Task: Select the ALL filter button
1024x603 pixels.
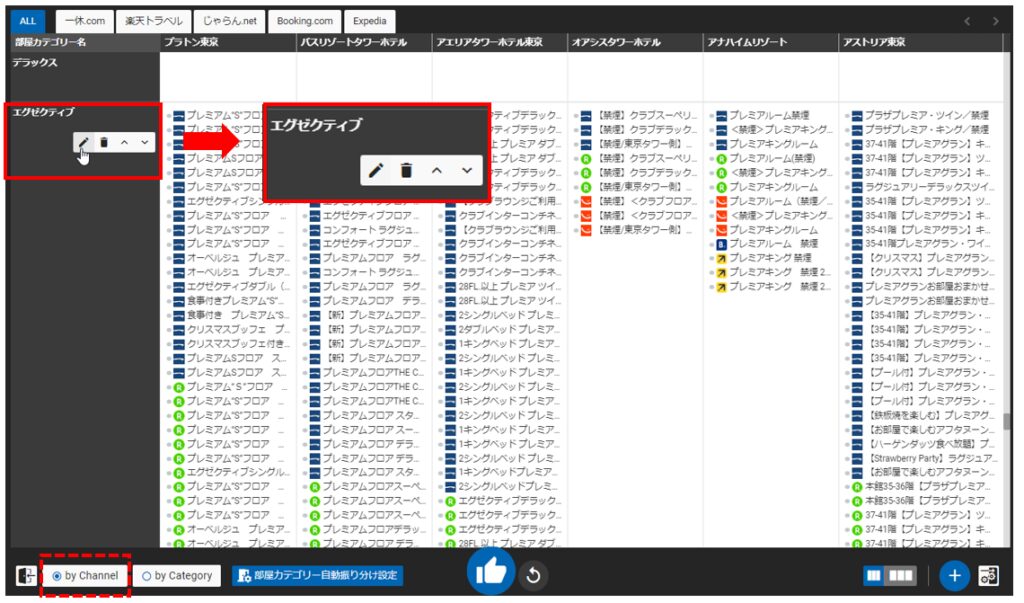Action: (x=28, y=21)
